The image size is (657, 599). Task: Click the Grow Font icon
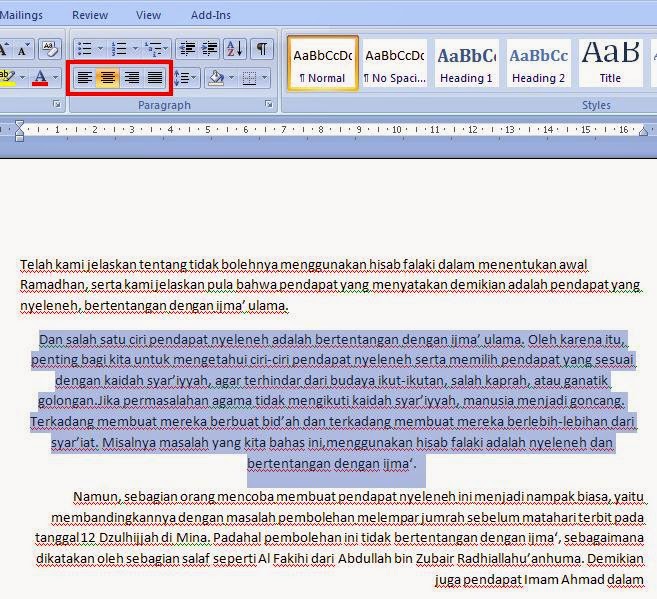point(4,49)
